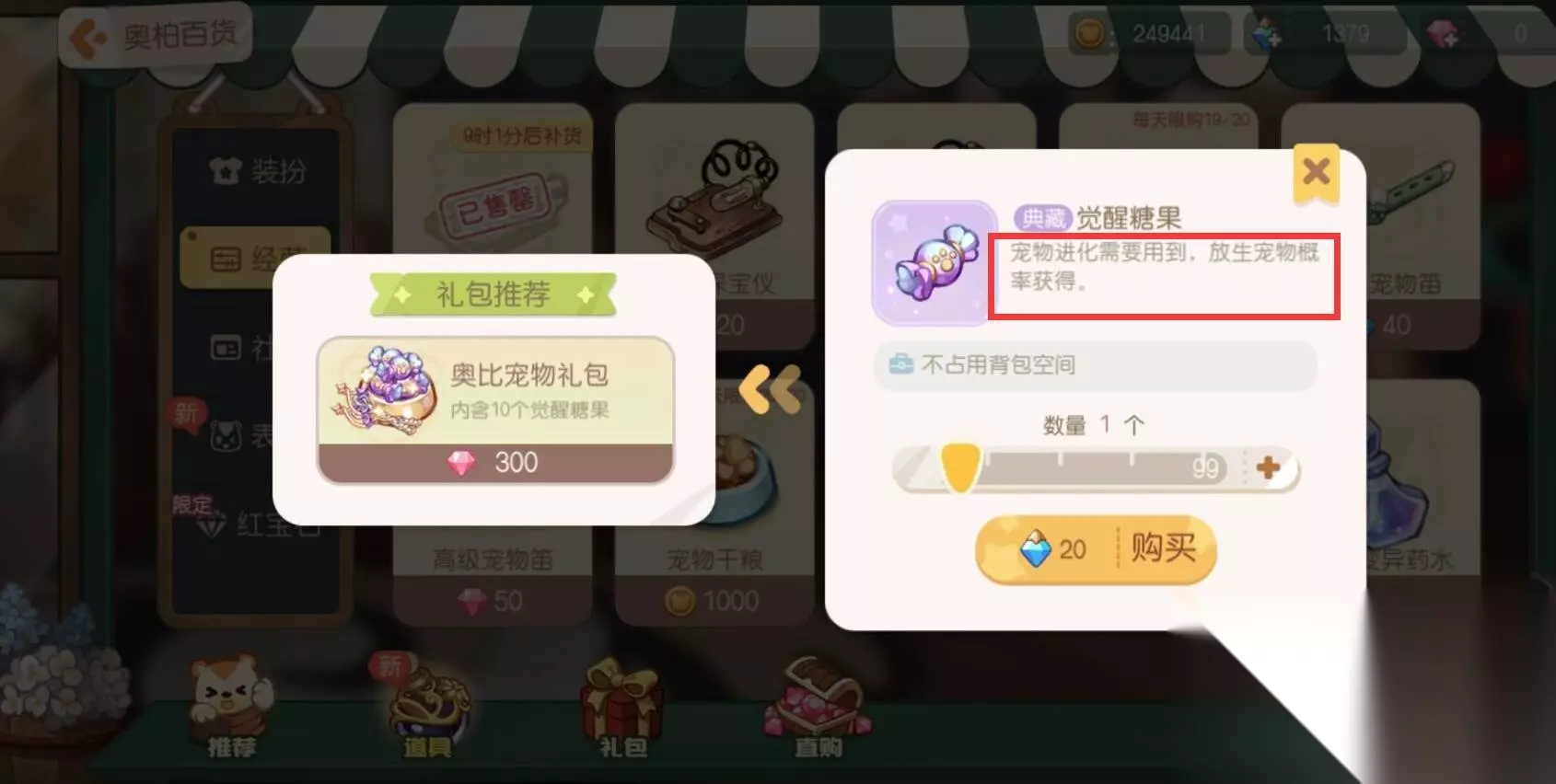Buy 觉醒糖果 for 20 crystals
1556x784 pixels.
point(1096,549)
